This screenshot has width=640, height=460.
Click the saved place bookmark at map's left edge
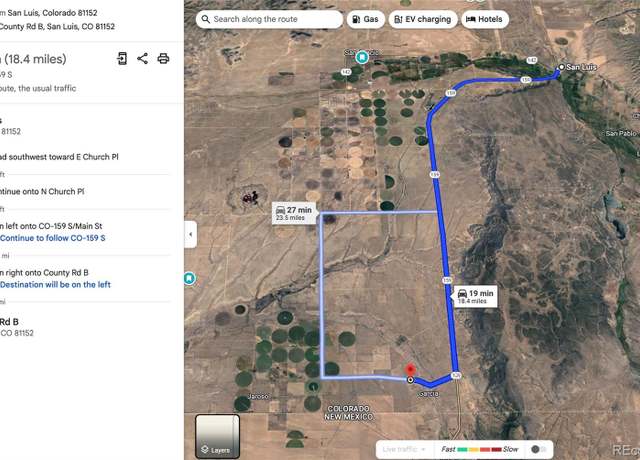click(189, 278)
